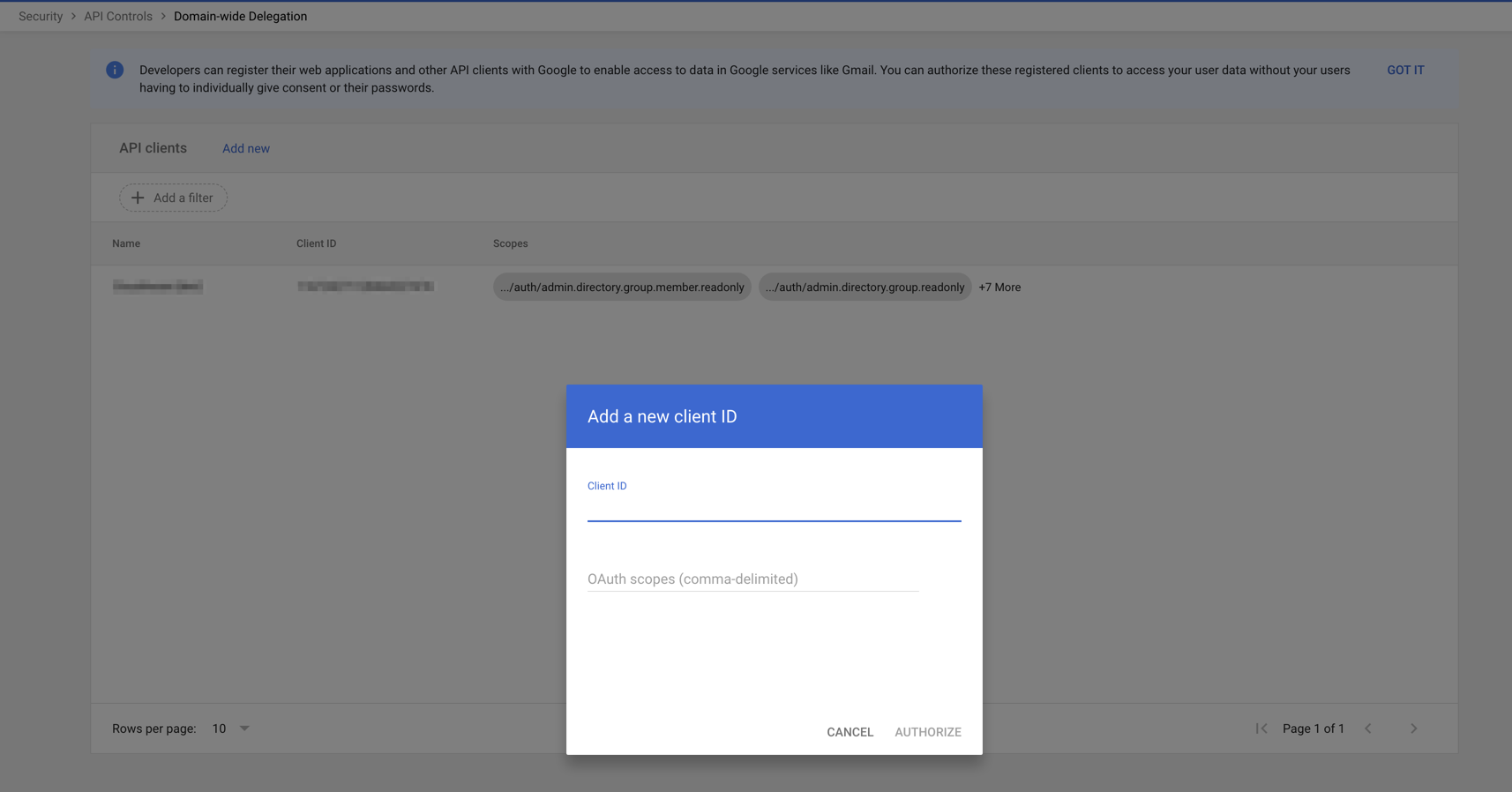Open Security breadcrumb
The image size is (1512, 792).
coord(41,17)
